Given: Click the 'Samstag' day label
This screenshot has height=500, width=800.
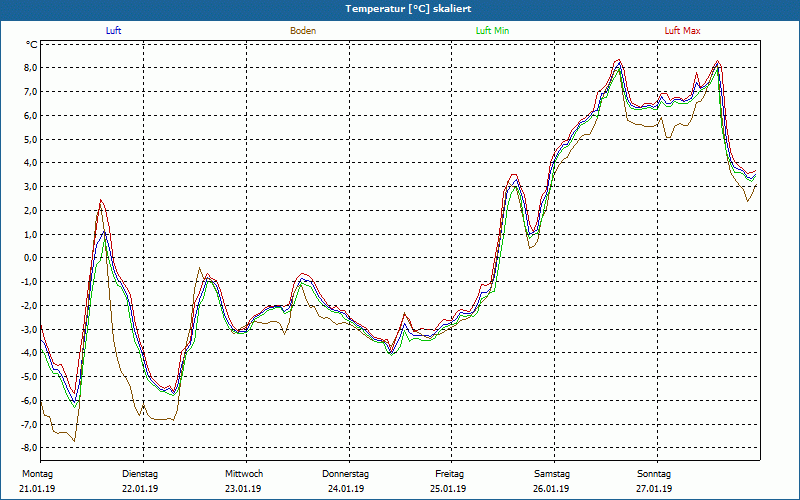Looking at the screenshot, I should point(552,474).
